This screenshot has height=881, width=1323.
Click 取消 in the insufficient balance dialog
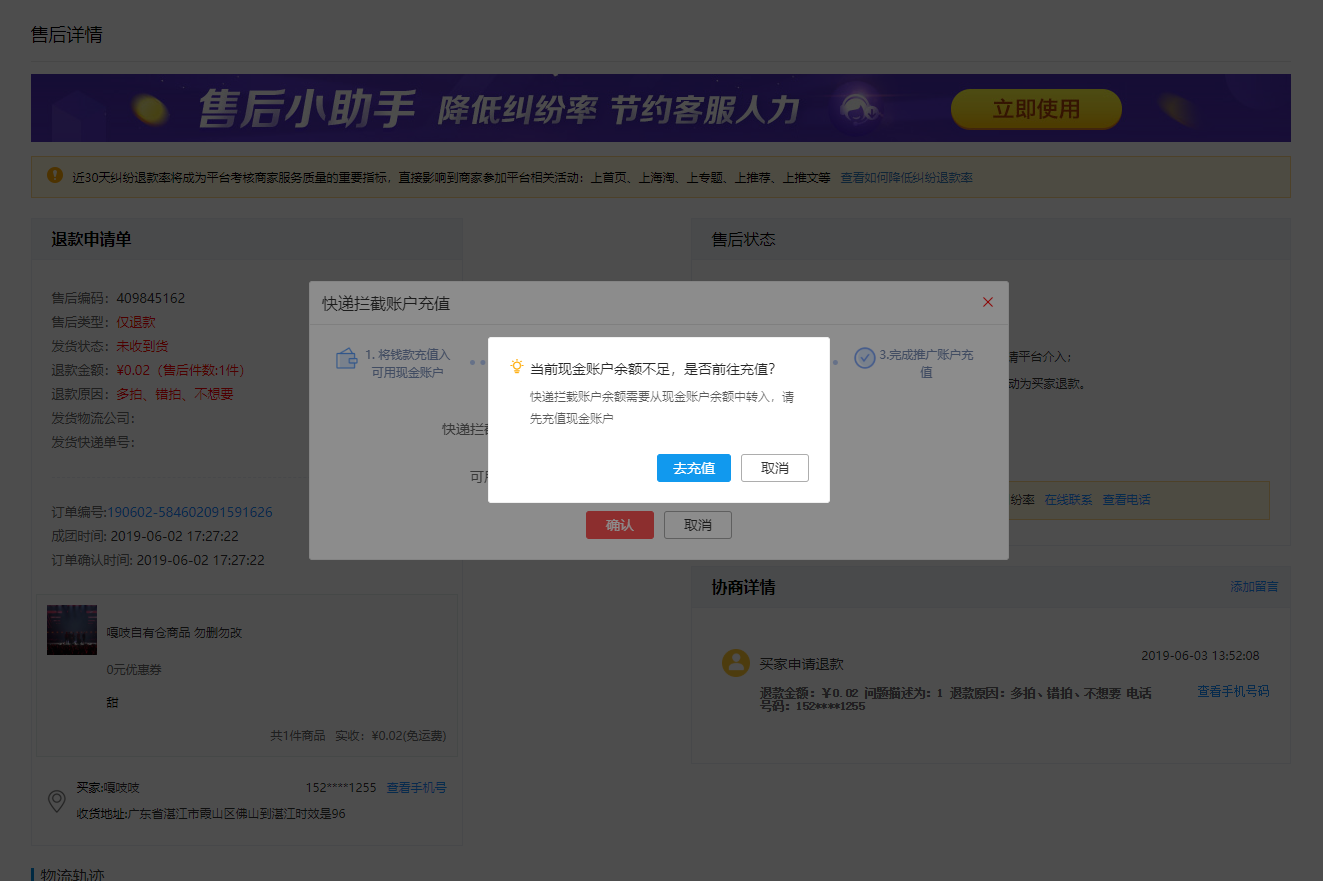[775, 468]
